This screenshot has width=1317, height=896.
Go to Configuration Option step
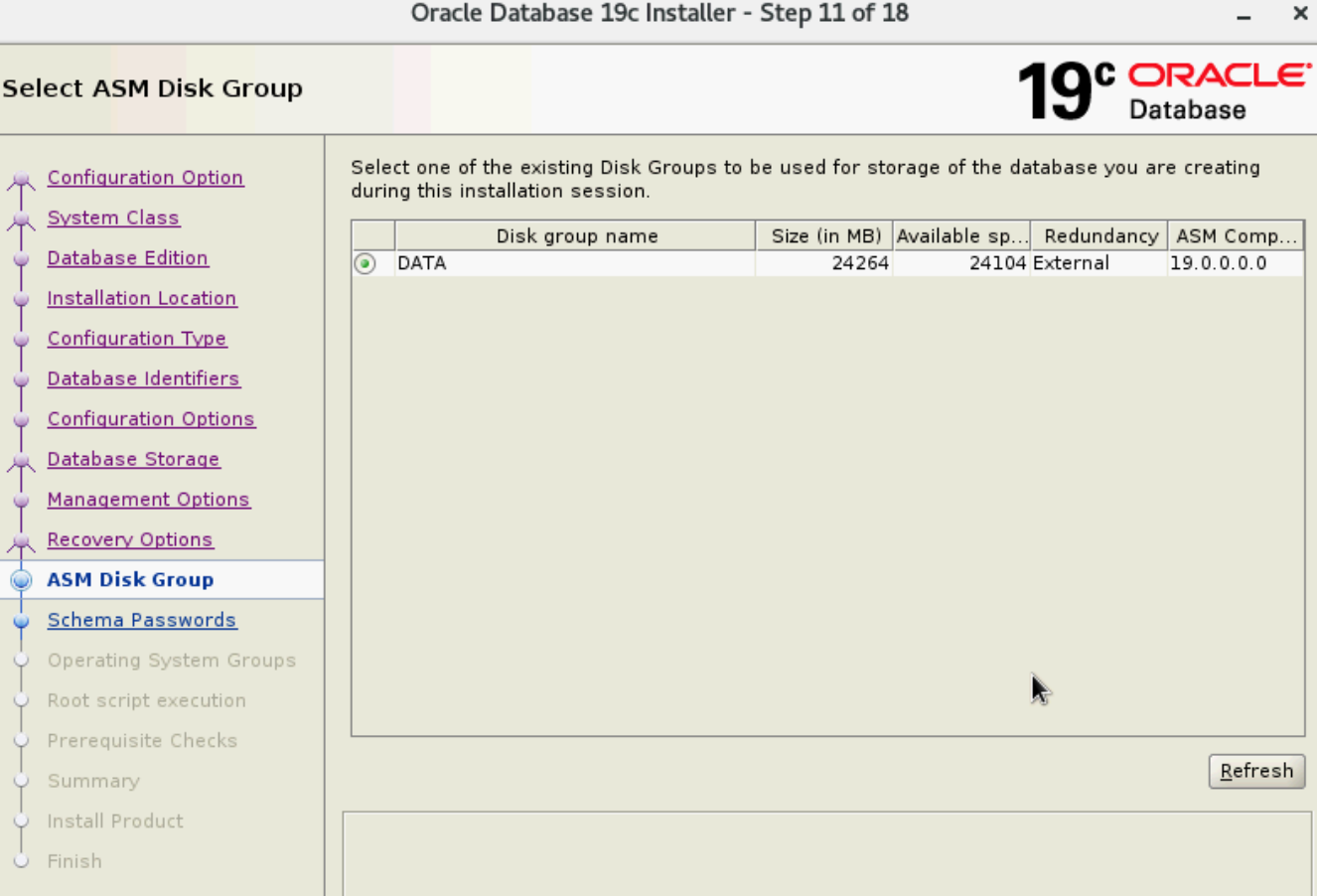pos(145,177)
